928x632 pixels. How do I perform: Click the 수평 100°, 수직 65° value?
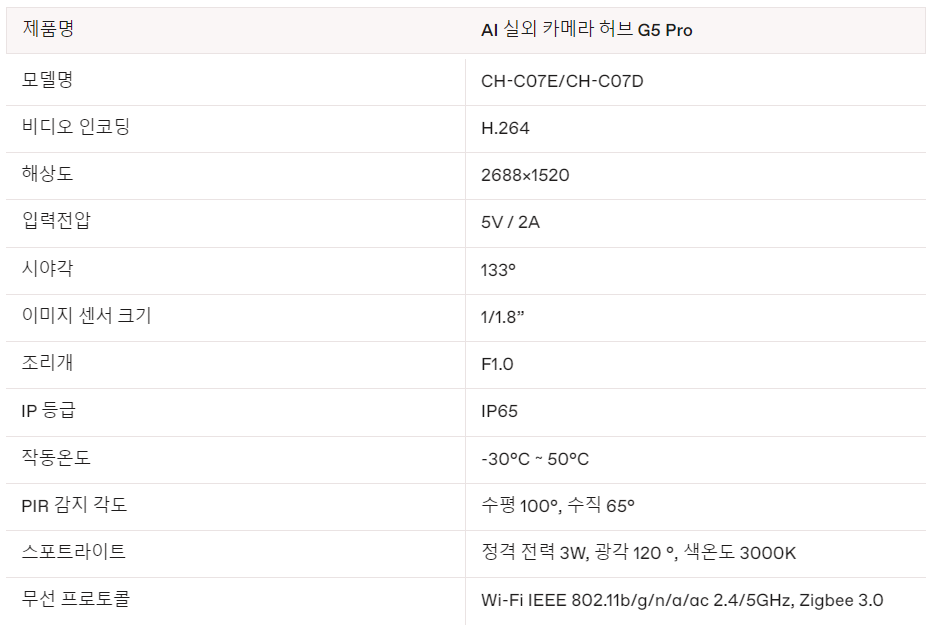point(558,506)
